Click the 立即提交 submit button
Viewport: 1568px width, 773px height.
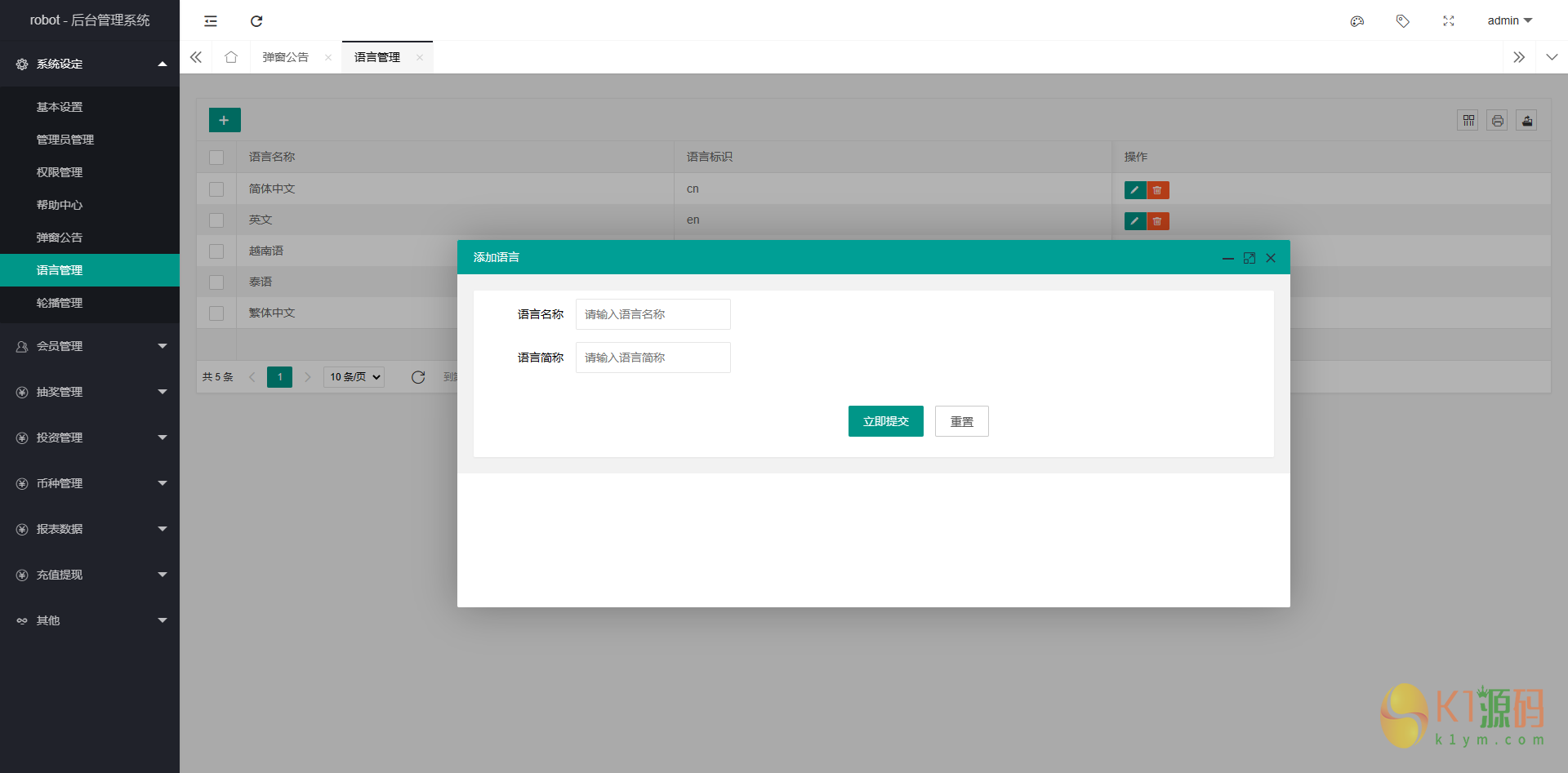(885, 421)
